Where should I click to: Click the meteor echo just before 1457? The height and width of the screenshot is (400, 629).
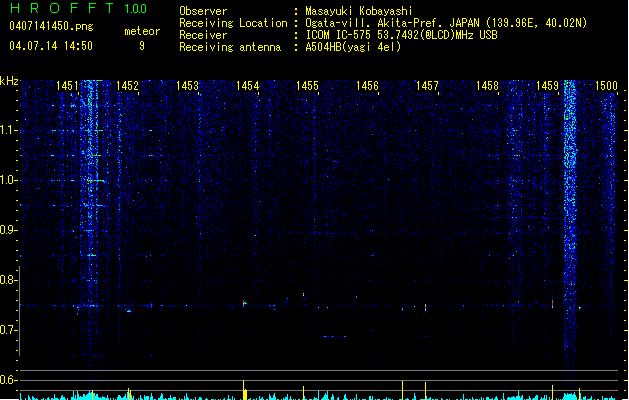426,308
